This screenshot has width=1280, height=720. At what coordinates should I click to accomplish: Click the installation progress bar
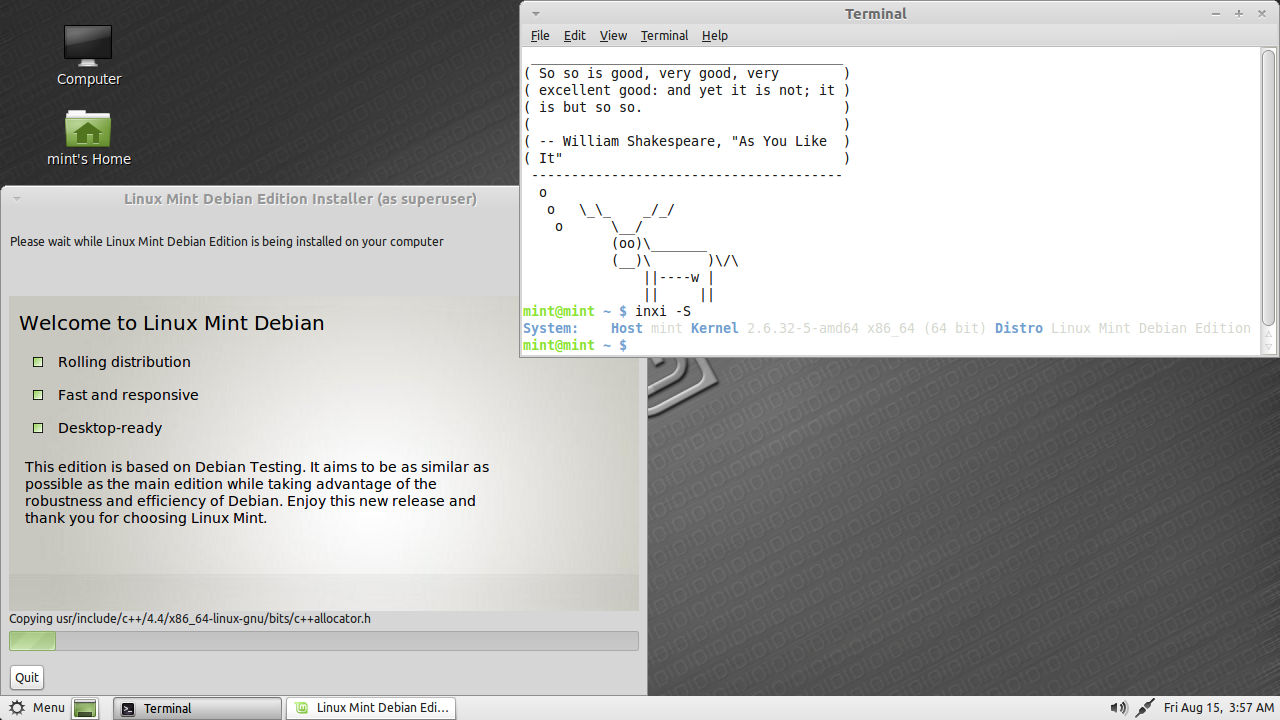pos(324,641)
